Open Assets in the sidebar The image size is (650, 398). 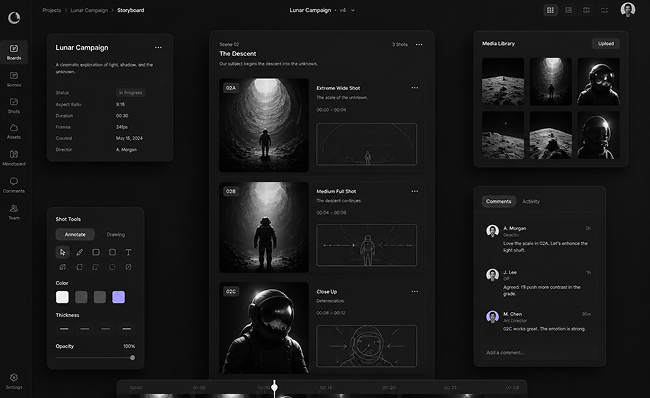point(14,131)
